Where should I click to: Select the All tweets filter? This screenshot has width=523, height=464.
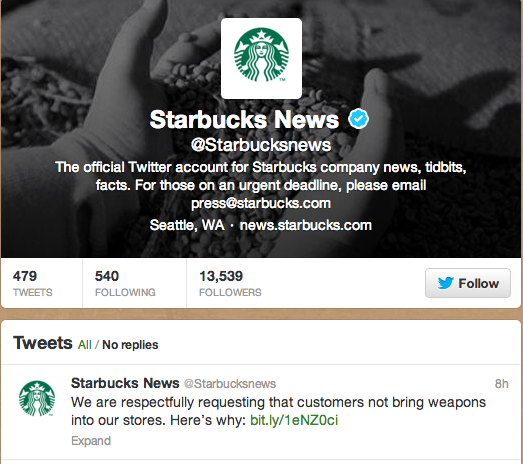pyautogui.click(x=85, y=345)
